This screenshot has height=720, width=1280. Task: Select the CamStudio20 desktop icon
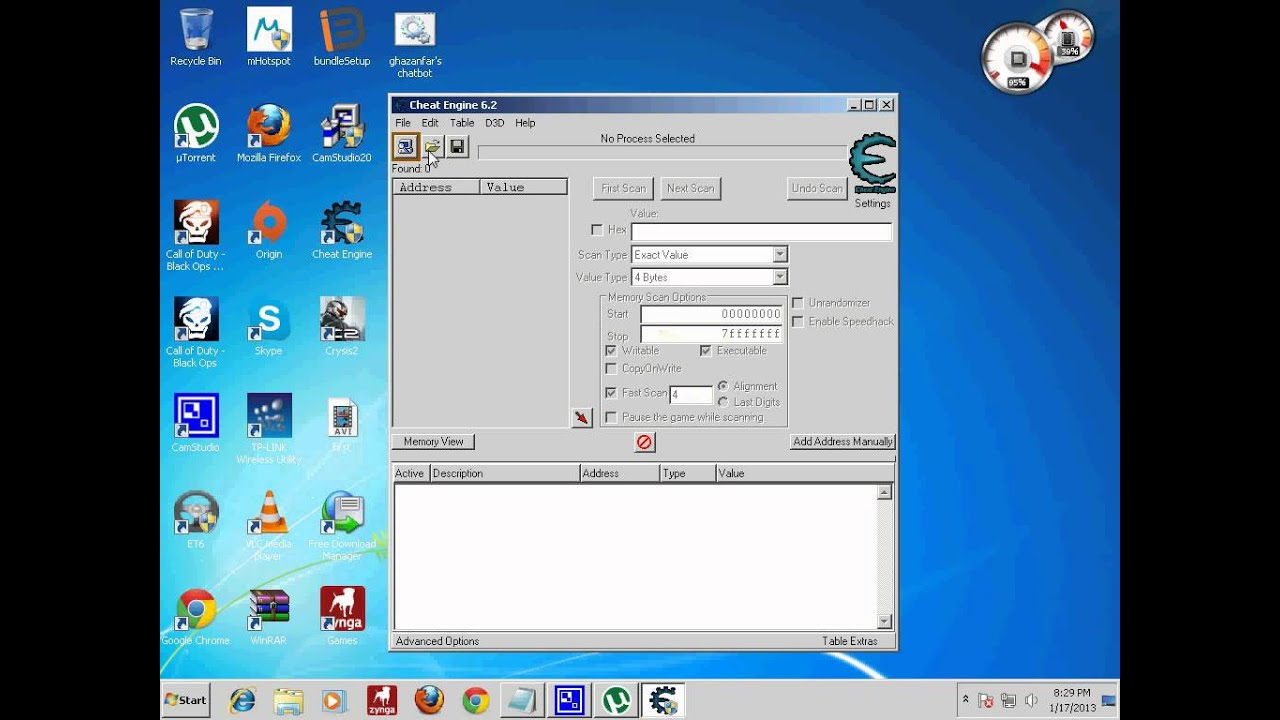click(x=342, y=134)
